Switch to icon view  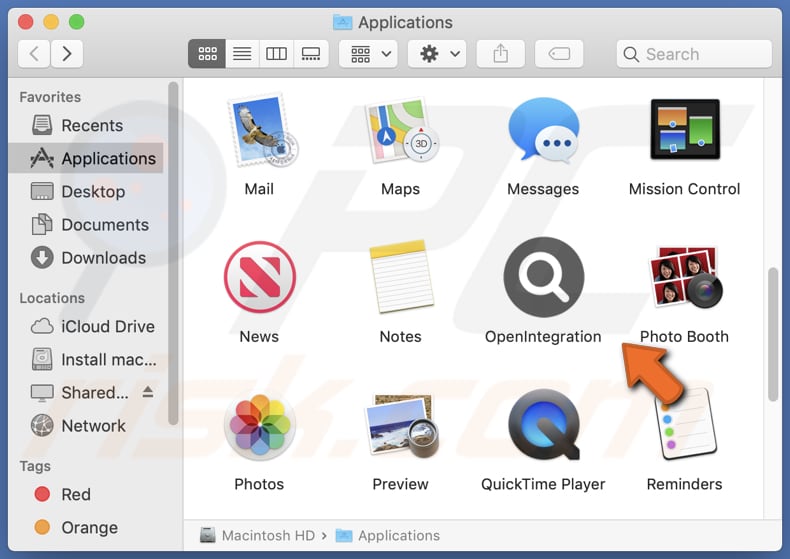pos(207,53)
